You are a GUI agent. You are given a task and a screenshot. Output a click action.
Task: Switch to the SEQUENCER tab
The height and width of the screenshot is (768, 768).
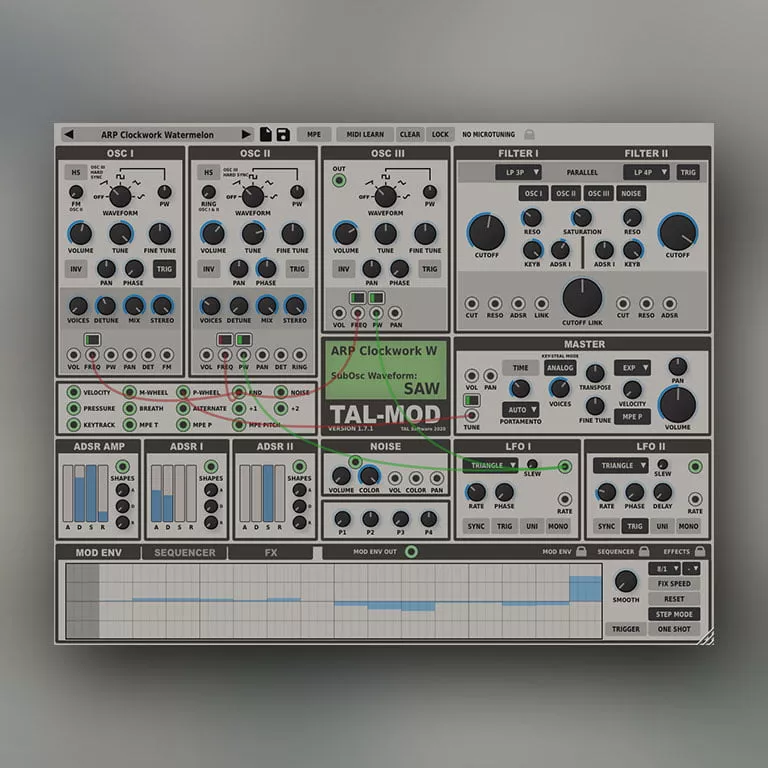coord(184,552)
